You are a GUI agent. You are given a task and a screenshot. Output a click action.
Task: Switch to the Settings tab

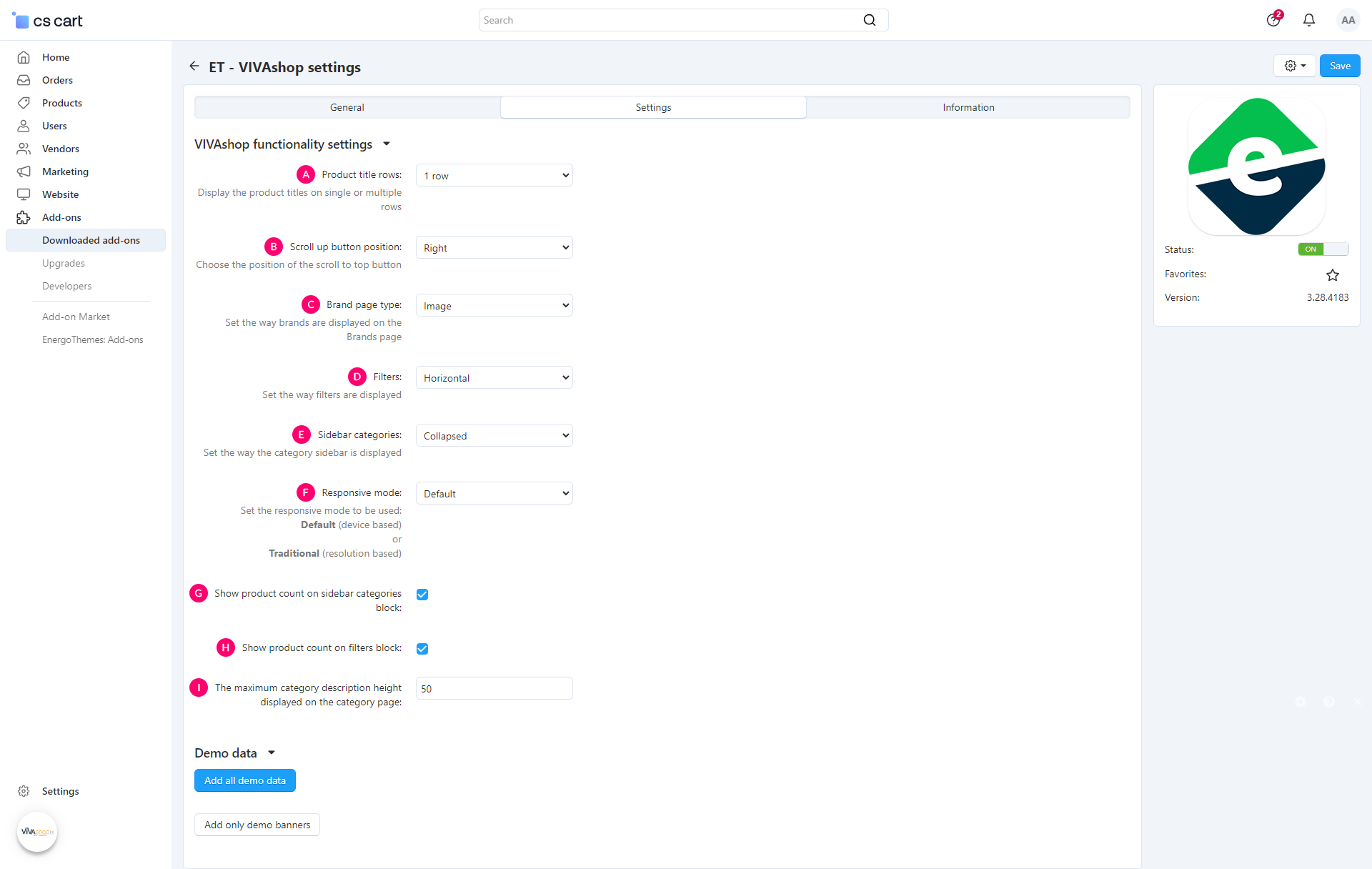tap(653, 107)
